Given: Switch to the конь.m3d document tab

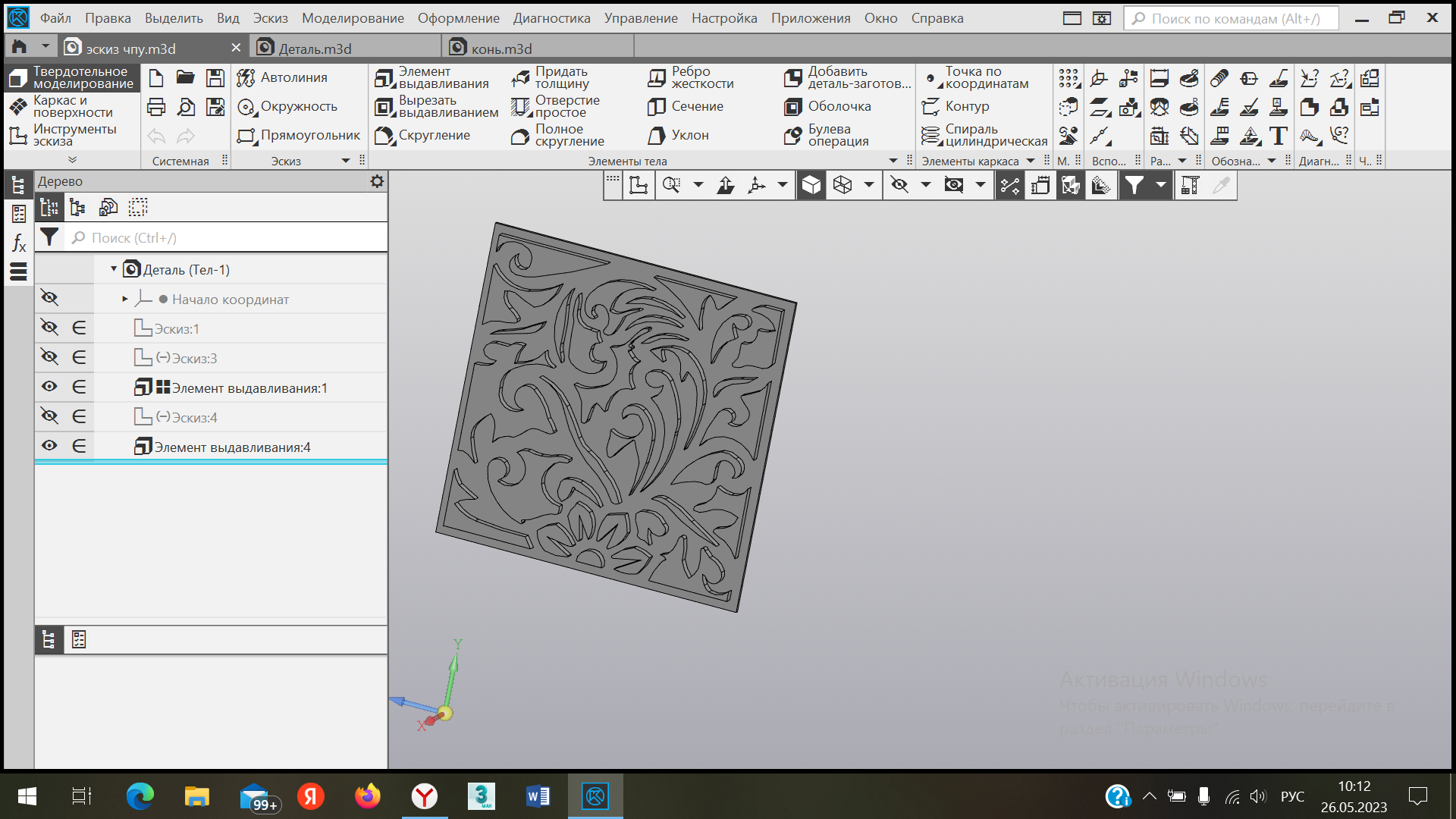Looking at the screenshot, I should 500,49.
